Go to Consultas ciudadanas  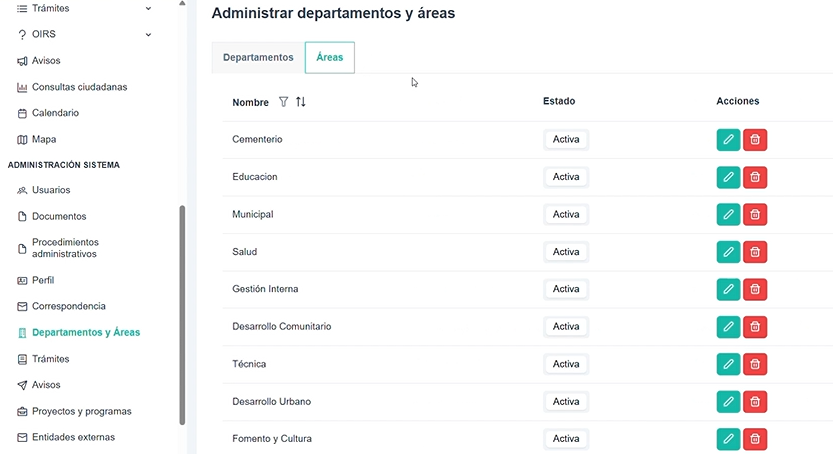pyautogui.click(x=79, y=87)
